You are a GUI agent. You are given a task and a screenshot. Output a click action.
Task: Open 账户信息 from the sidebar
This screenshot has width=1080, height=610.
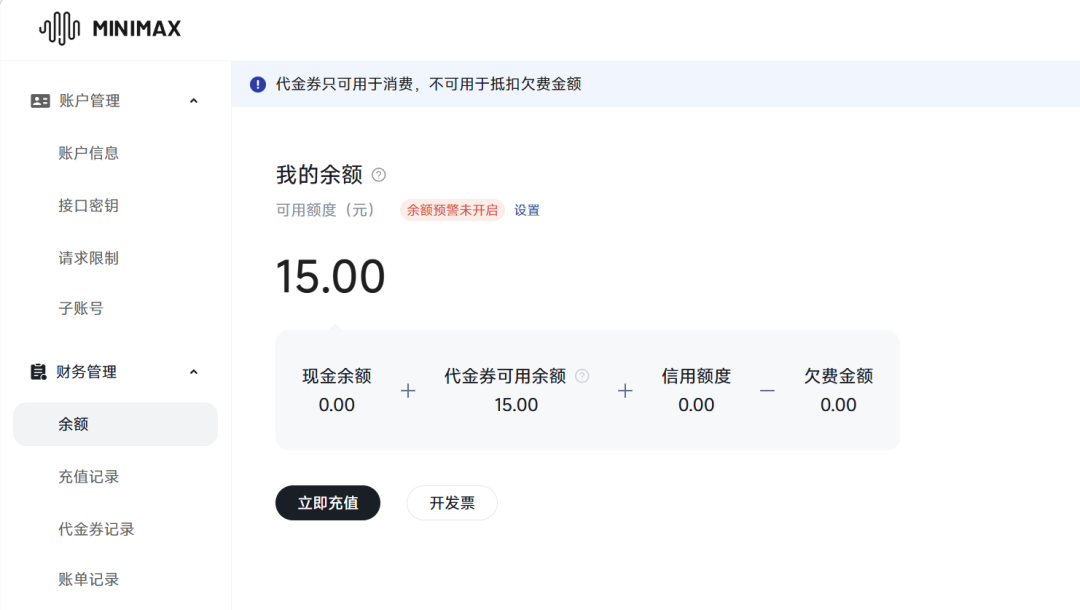89,152
